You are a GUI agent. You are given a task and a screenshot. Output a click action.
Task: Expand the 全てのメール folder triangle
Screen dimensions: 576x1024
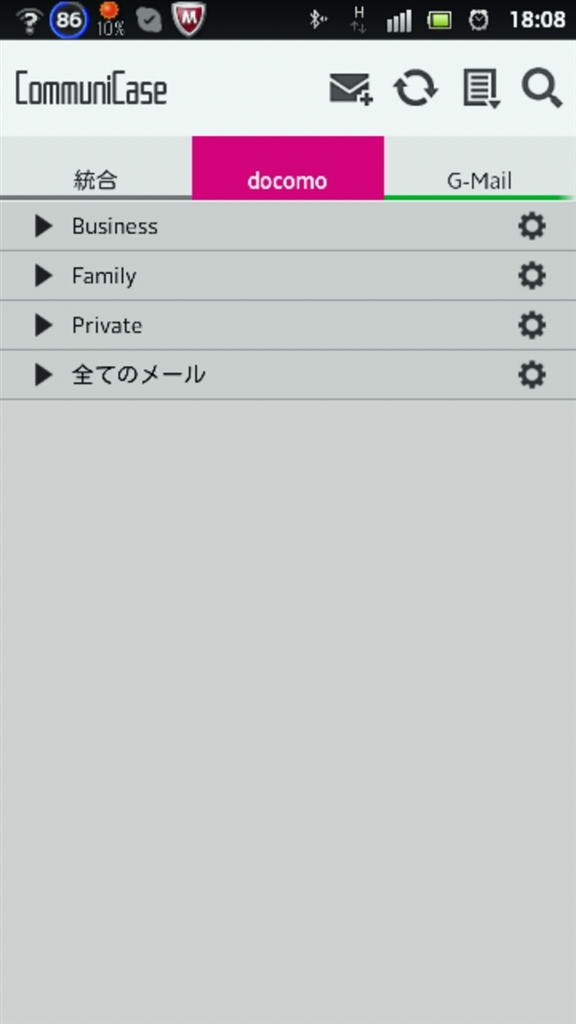tap(44, 375)
